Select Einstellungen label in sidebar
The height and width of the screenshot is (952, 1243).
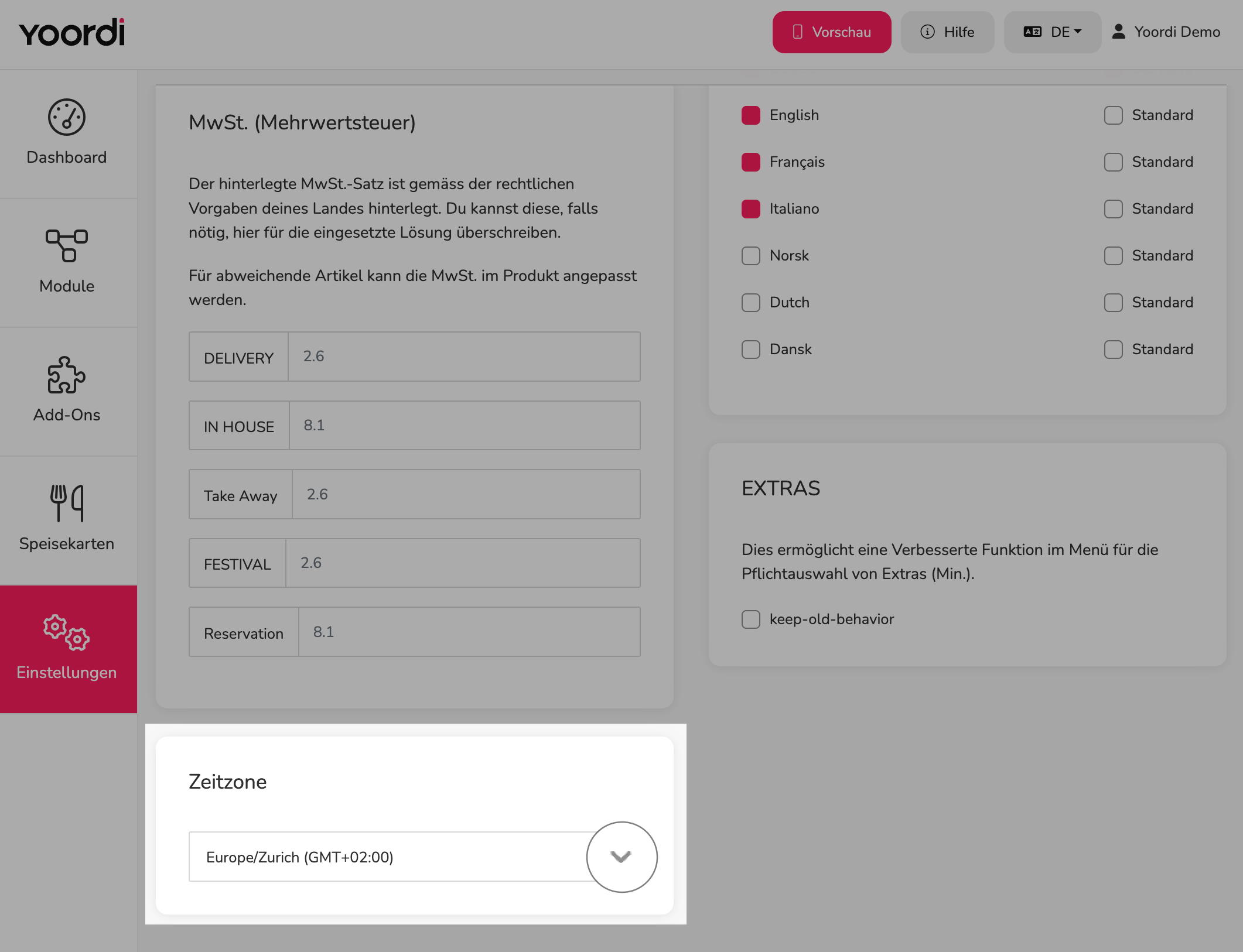pyautogui.click(x=67, y=673)
